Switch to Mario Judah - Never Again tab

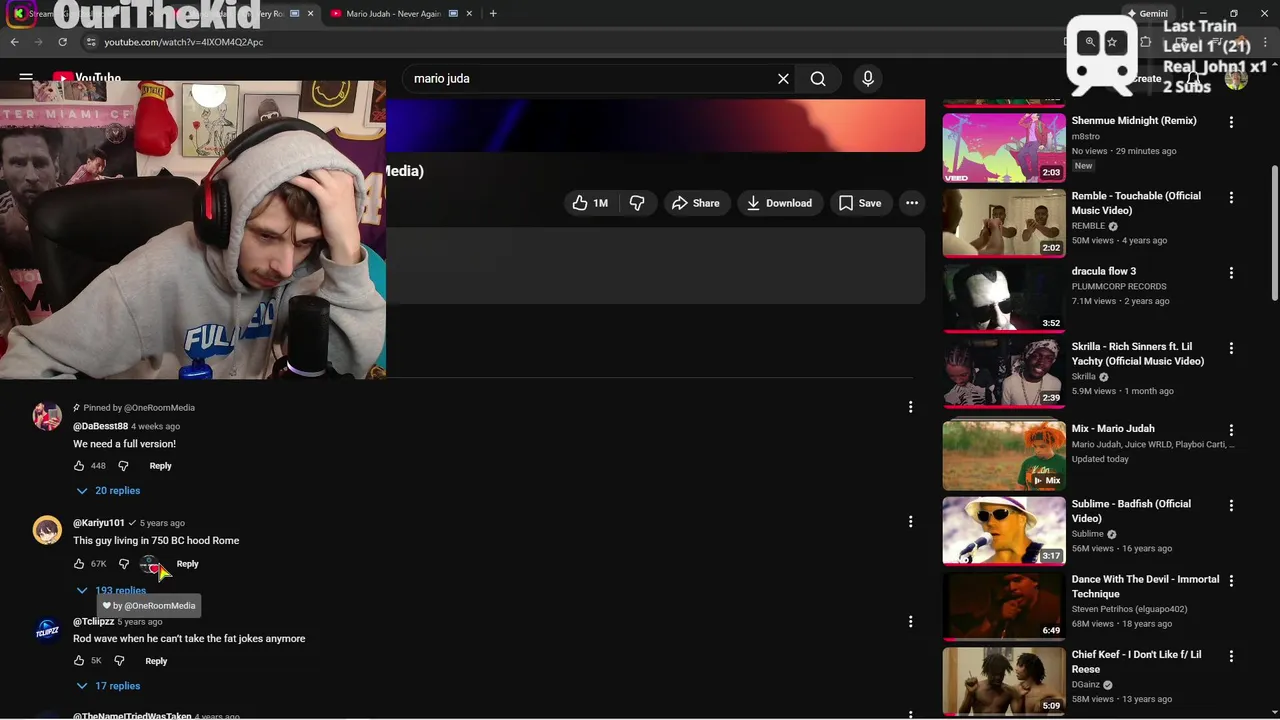[x=393, y=14]
